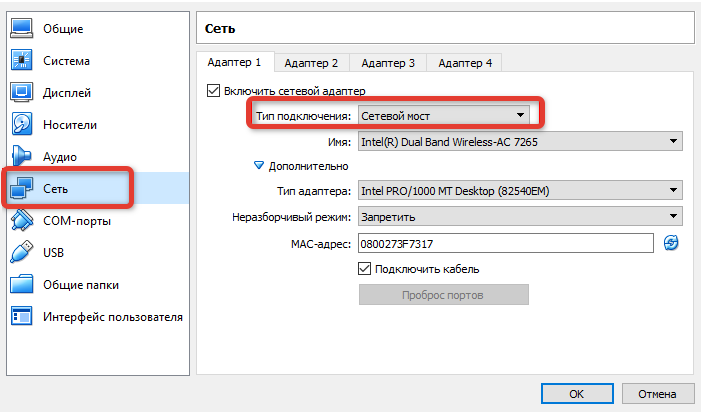The image size is (702, 414).
Task: Switch to the Адаптер 4 tab
Action: (x=464, y=63)
